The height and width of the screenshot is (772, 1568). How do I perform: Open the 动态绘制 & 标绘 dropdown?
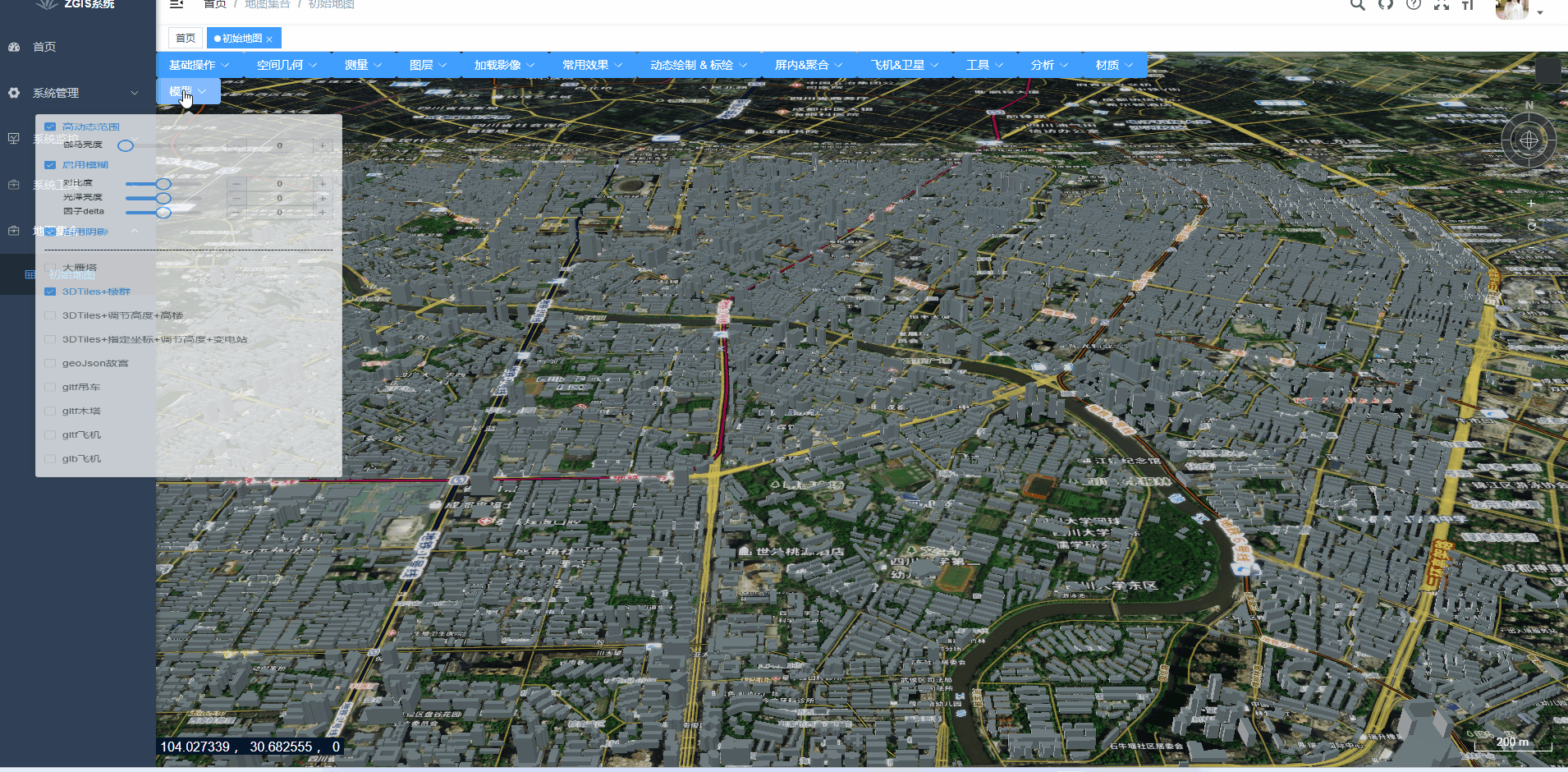coord(699,65)
